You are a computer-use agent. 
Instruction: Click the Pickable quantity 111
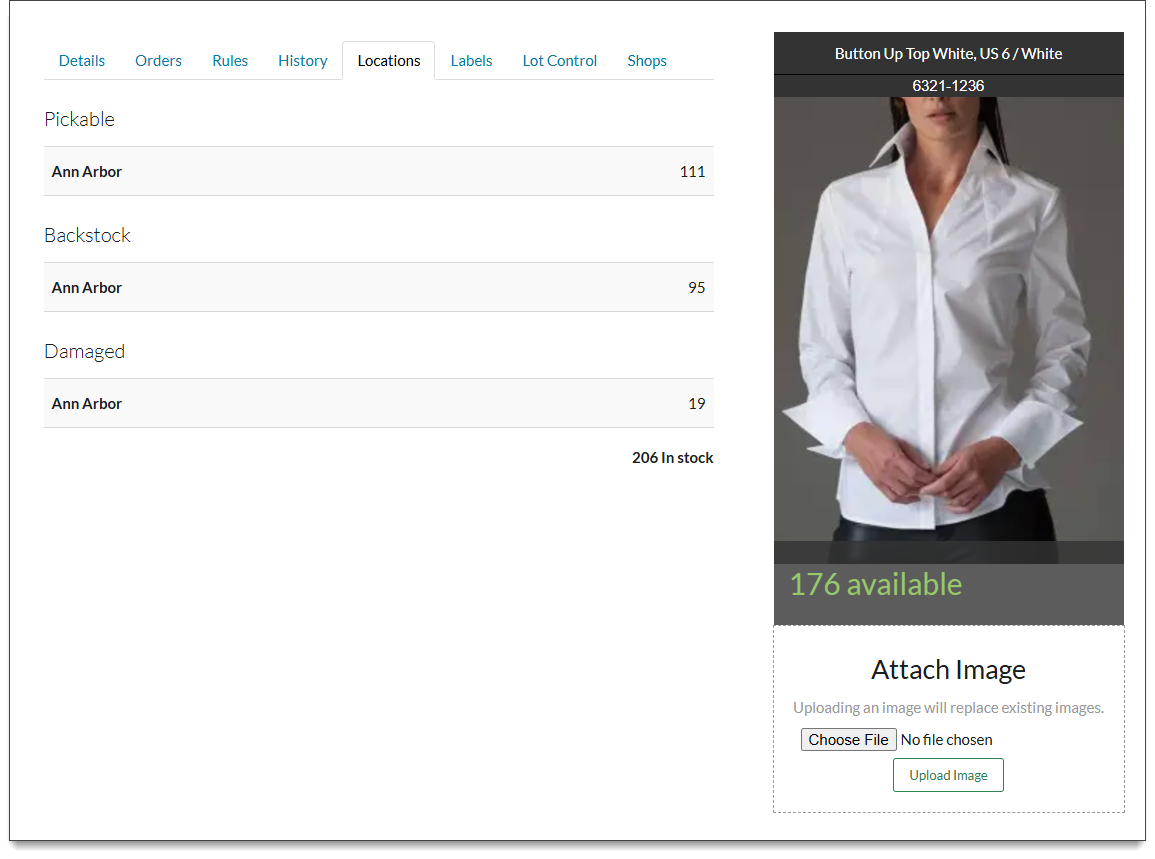[692, 172]
